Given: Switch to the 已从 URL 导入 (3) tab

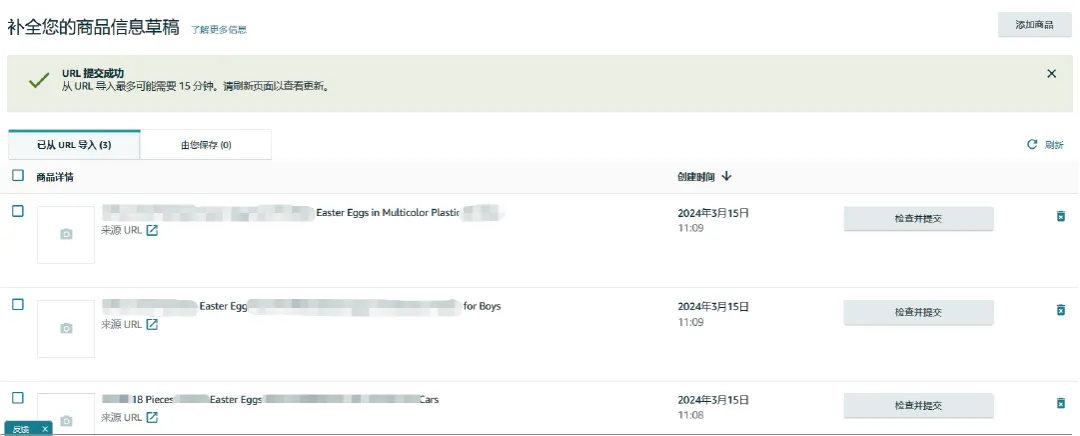Looking at the screenshot, I should pos(74,145).
